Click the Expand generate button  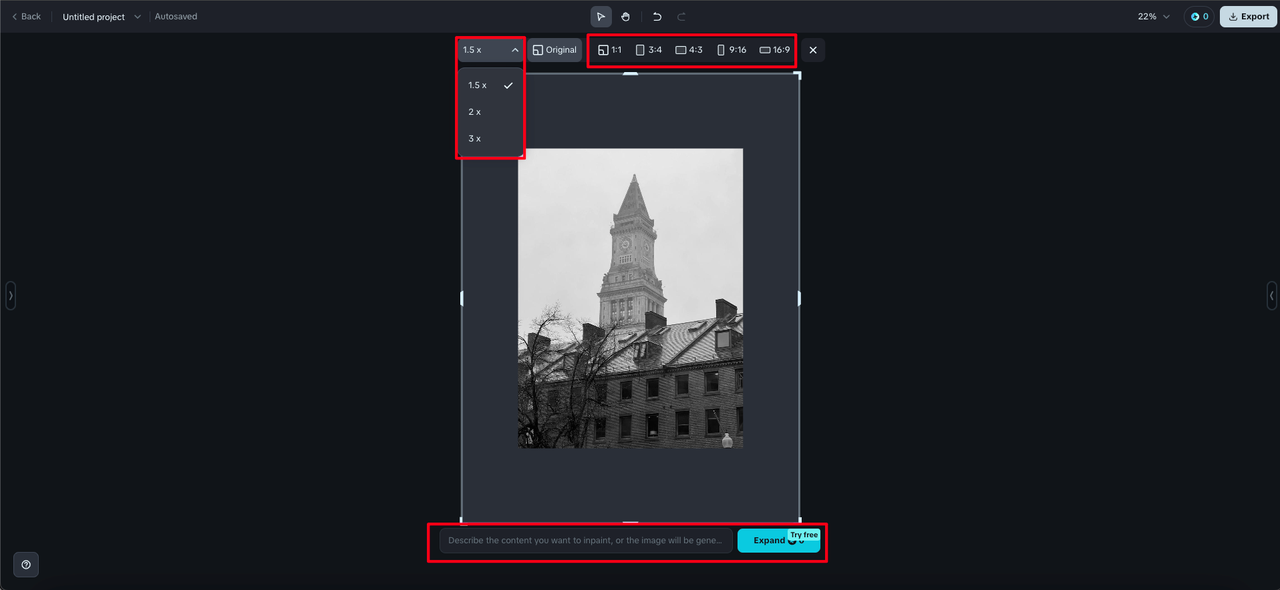(x=779, y=540)
